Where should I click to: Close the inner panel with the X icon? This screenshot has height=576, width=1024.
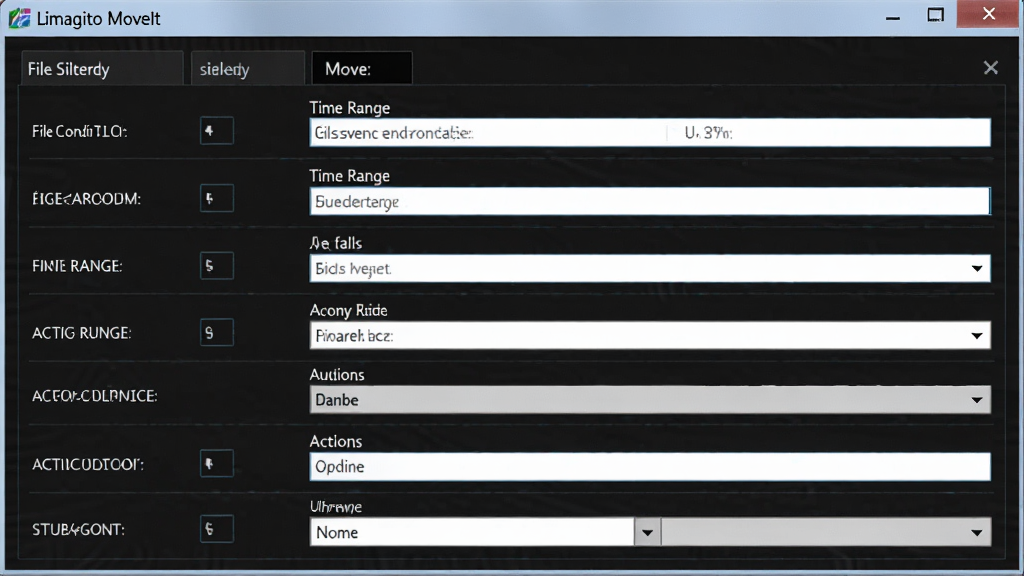[991, 67]
